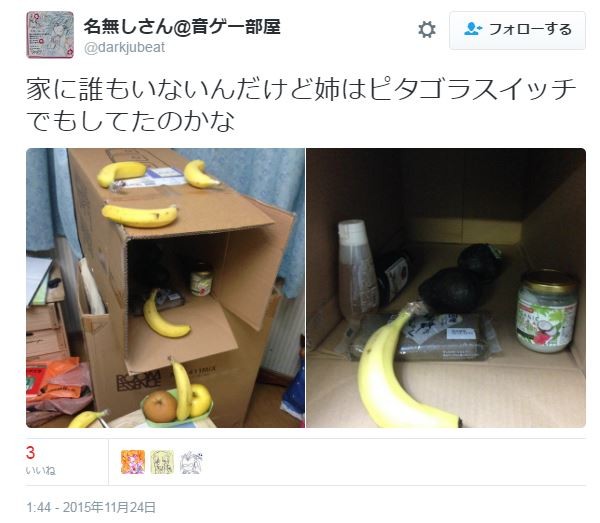
Task: Click the white sketch liker avatar
Action: tap(191, 462)
